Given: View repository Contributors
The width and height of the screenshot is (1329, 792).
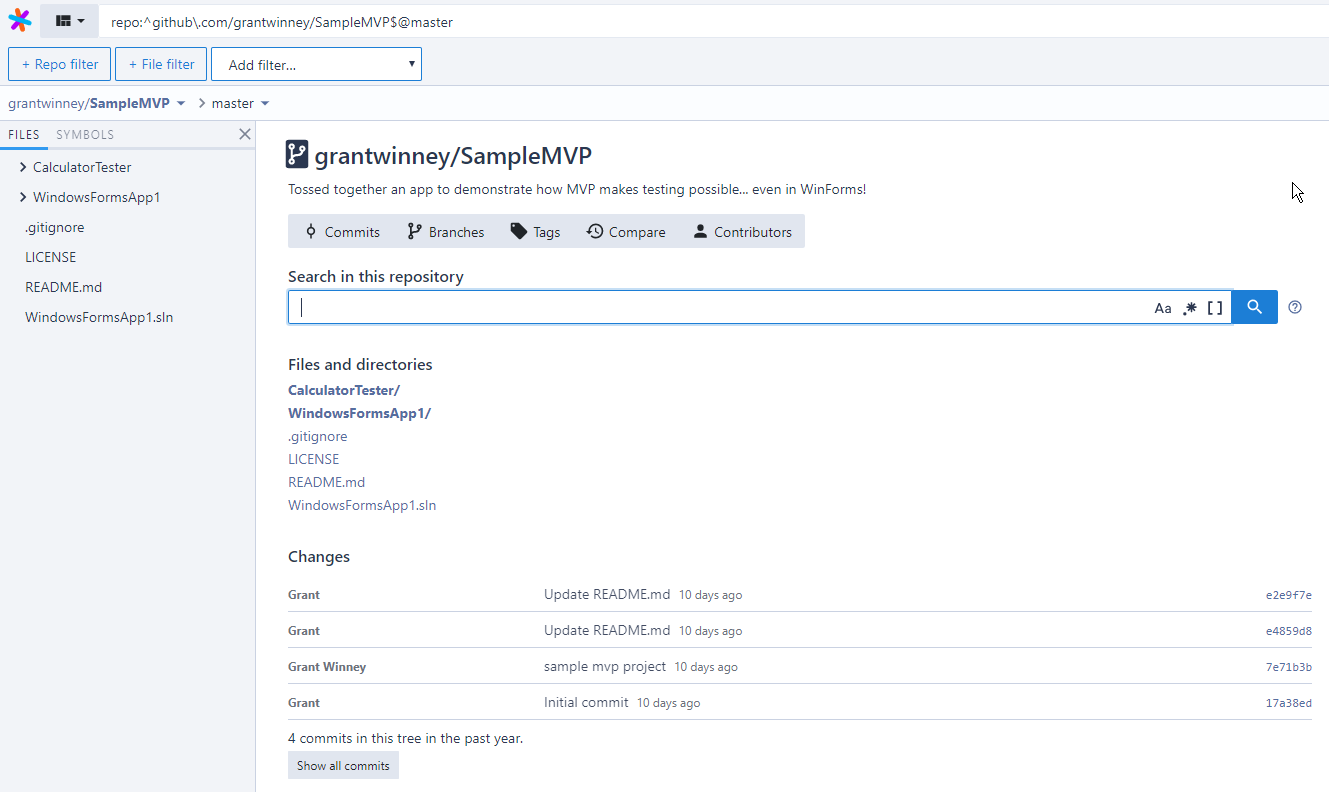Looking at the screenshot, I should pyautogui.click(x=742, y=232).
